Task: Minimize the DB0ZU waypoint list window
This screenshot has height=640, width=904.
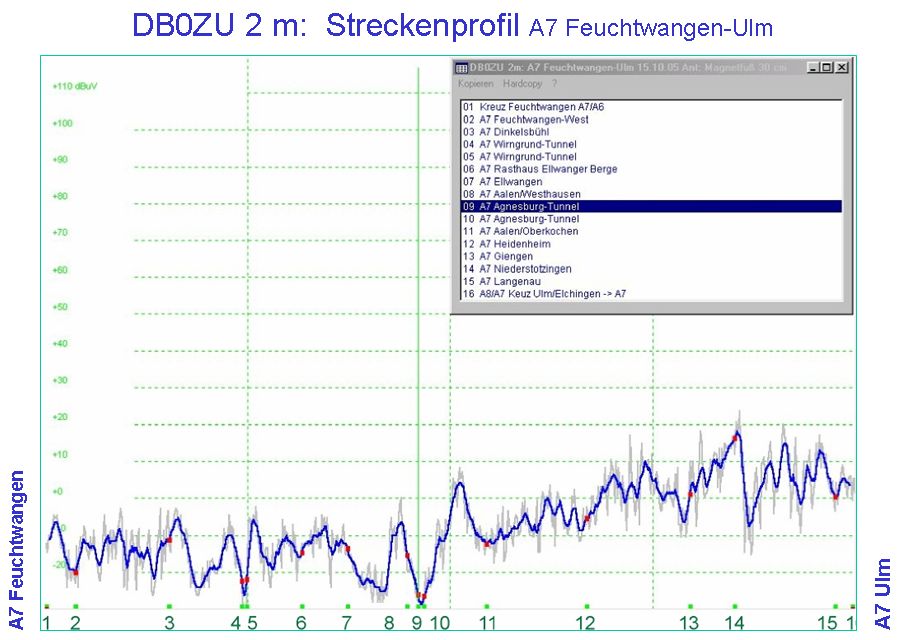Action: 813,67
